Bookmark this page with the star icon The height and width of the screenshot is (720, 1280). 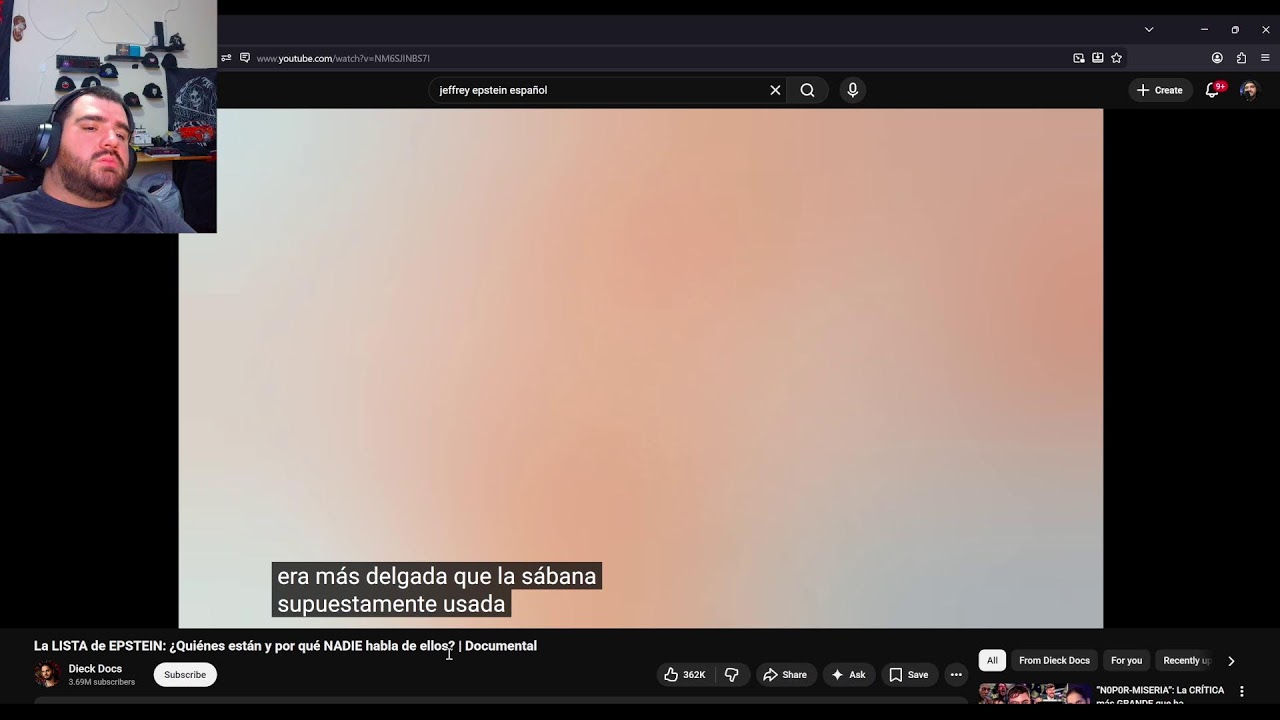tap(1117, 58)
